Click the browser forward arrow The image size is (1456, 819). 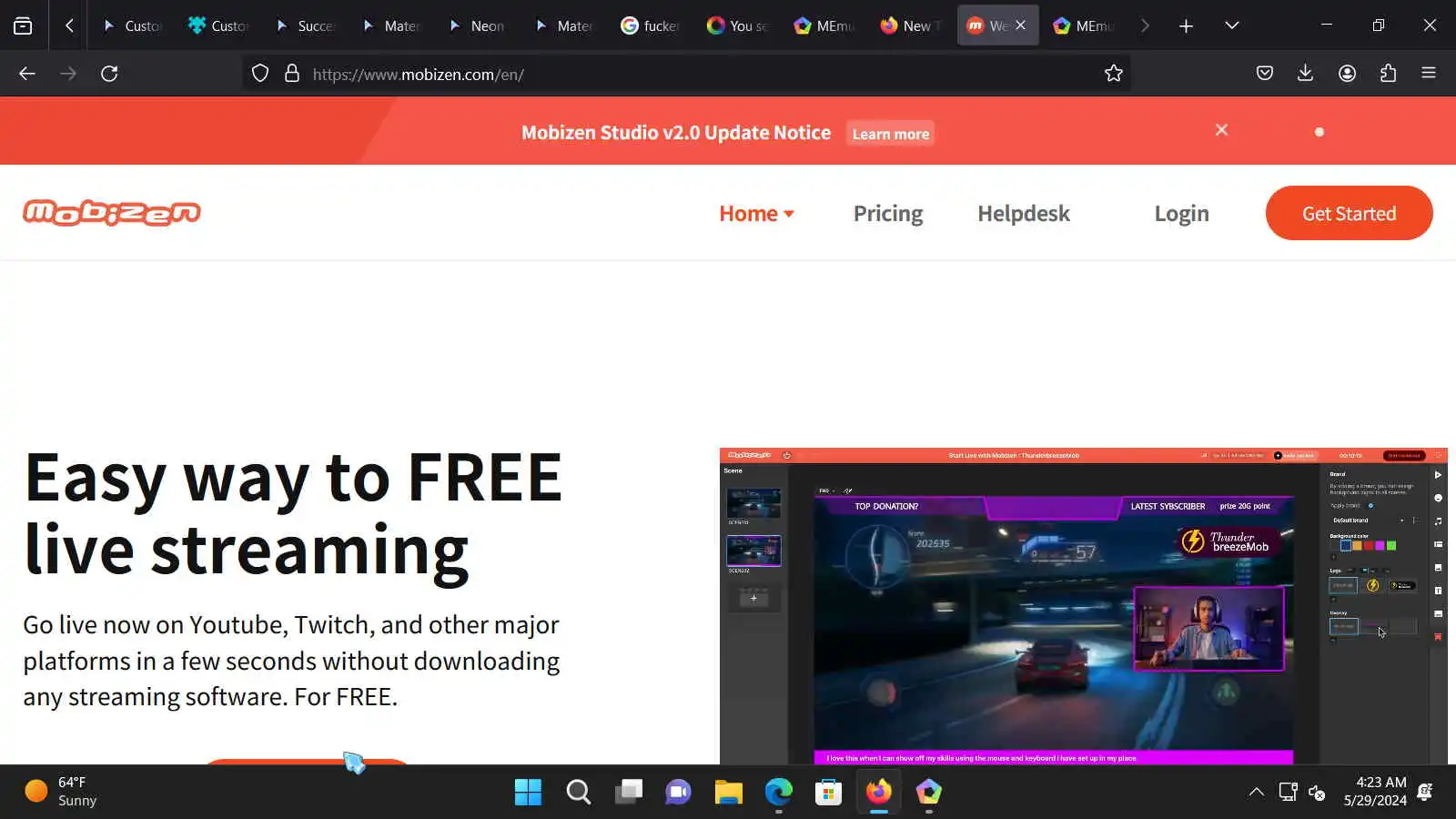click(x=68, y=74)
